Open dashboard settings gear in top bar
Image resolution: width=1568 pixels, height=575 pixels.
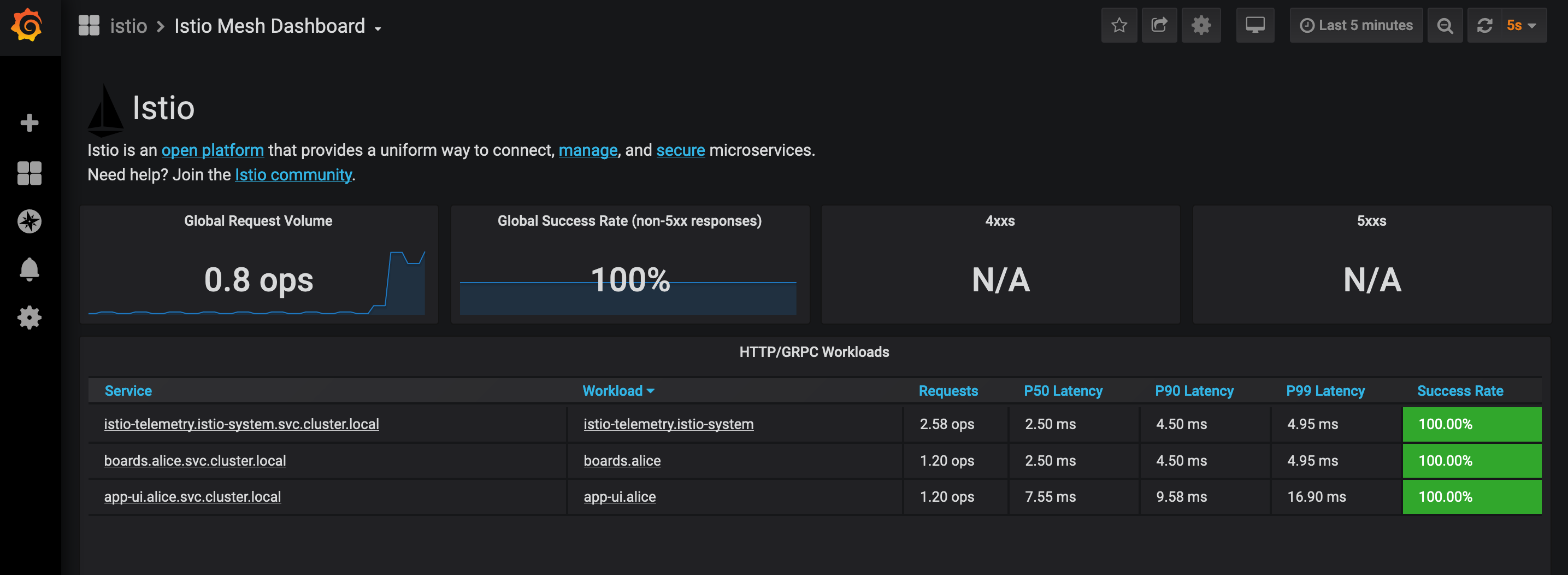pos(1200,25)
